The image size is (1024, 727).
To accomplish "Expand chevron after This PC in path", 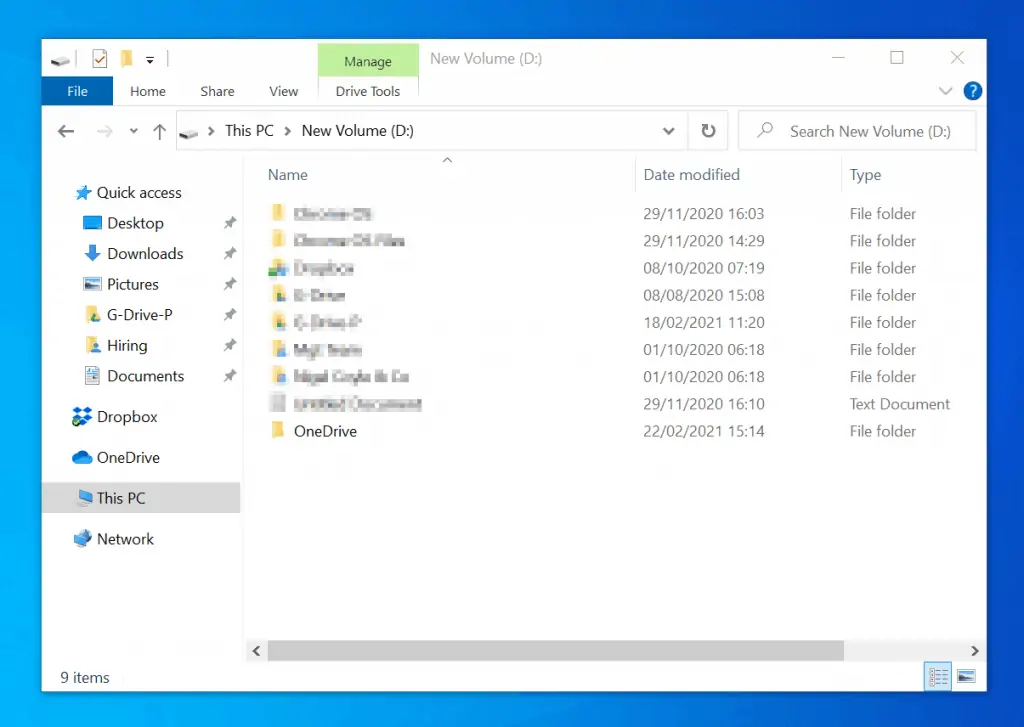I will (287, 131).
